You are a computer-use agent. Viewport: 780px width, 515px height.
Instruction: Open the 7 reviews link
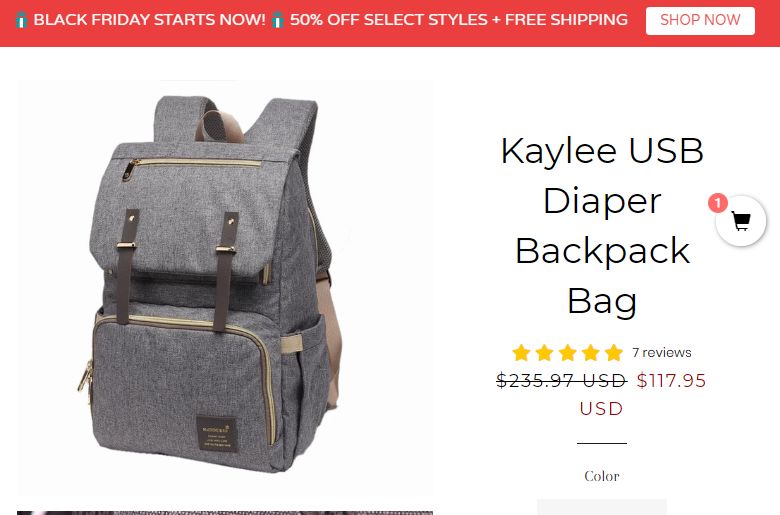point(662,352)
